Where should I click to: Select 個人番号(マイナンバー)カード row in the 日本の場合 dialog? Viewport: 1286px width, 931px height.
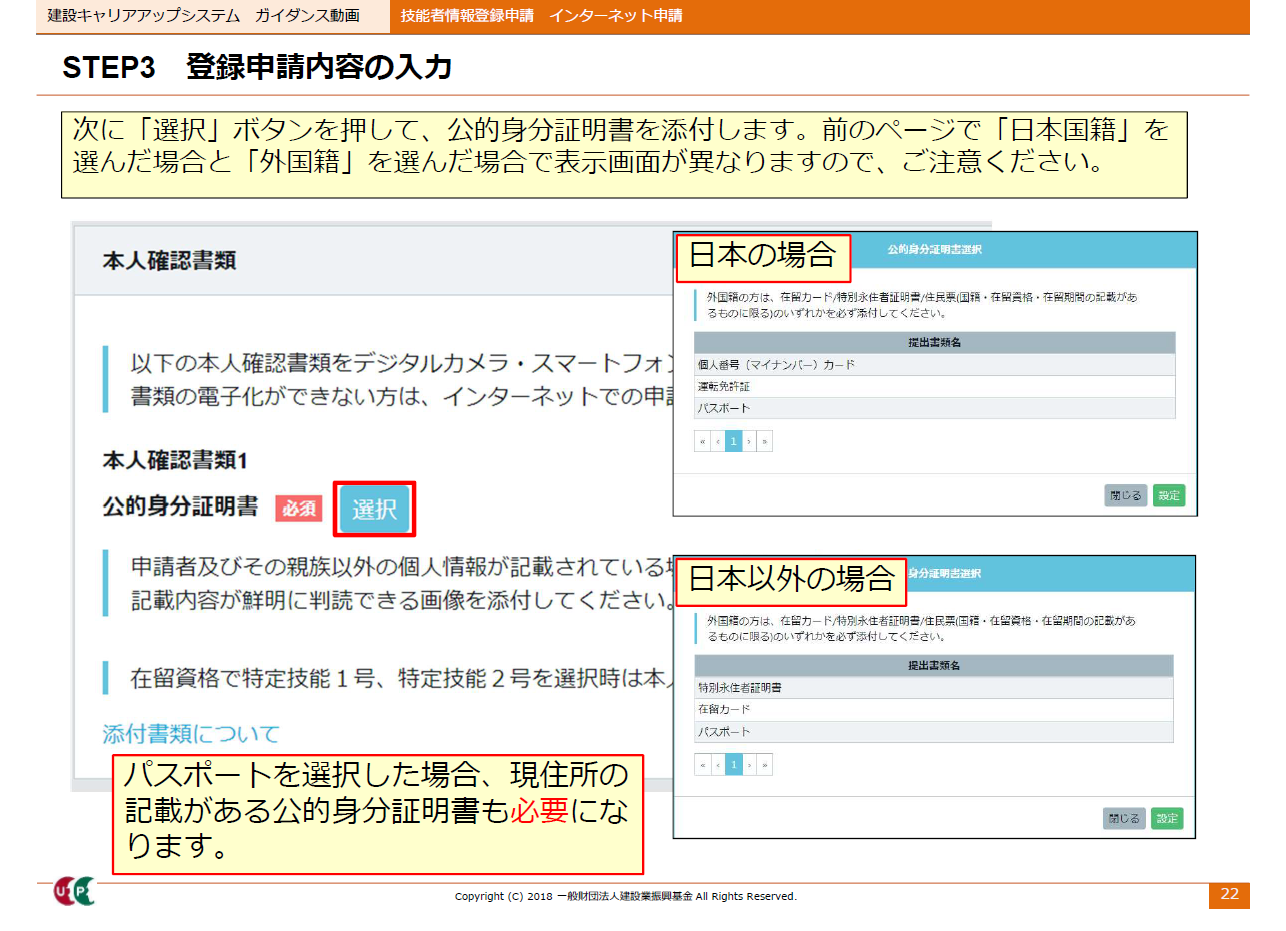[x=934, y=365]
